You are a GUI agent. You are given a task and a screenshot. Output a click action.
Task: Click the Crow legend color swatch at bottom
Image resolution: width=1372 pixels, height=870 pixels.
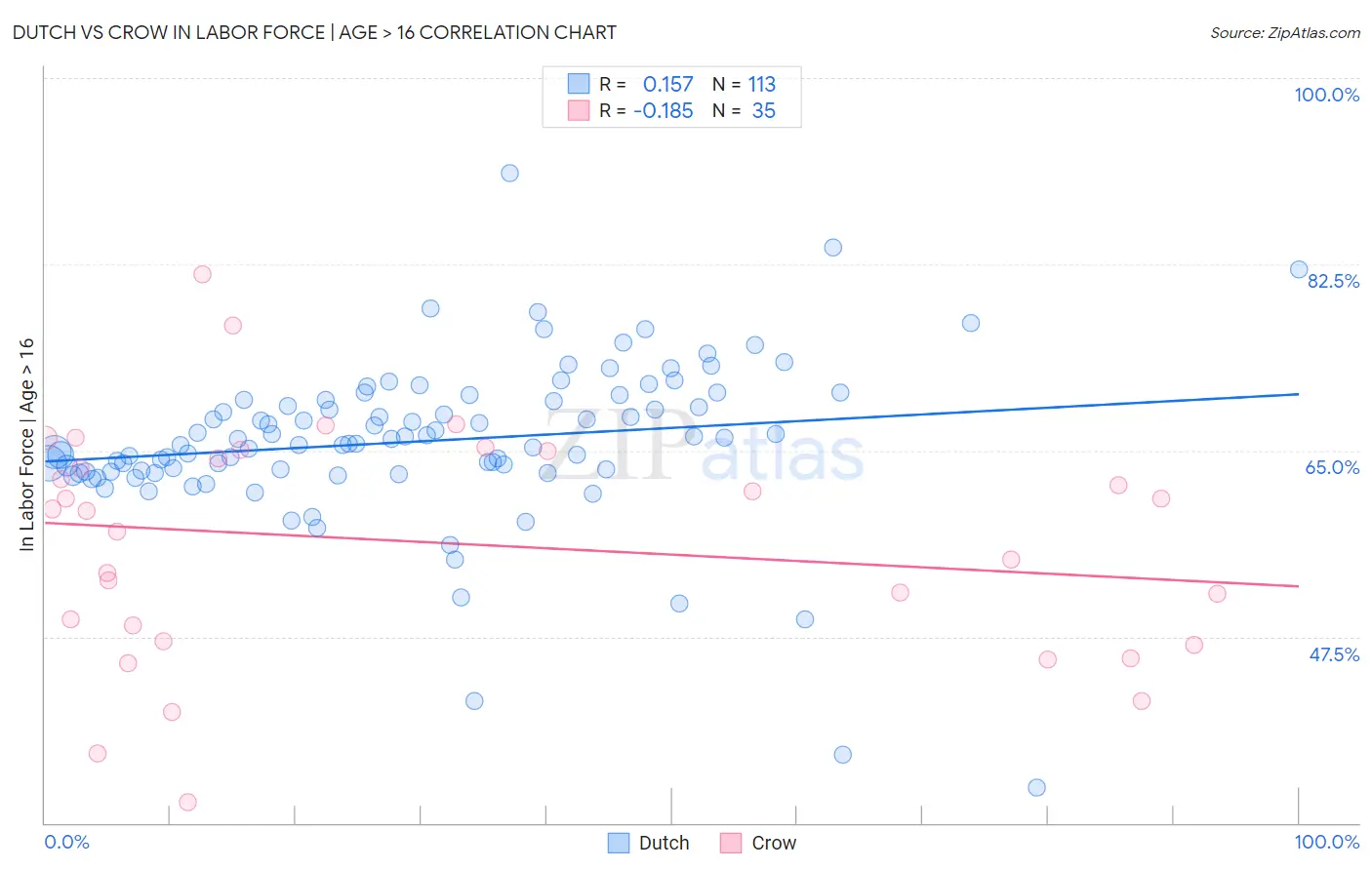click(x=731, y=843)
